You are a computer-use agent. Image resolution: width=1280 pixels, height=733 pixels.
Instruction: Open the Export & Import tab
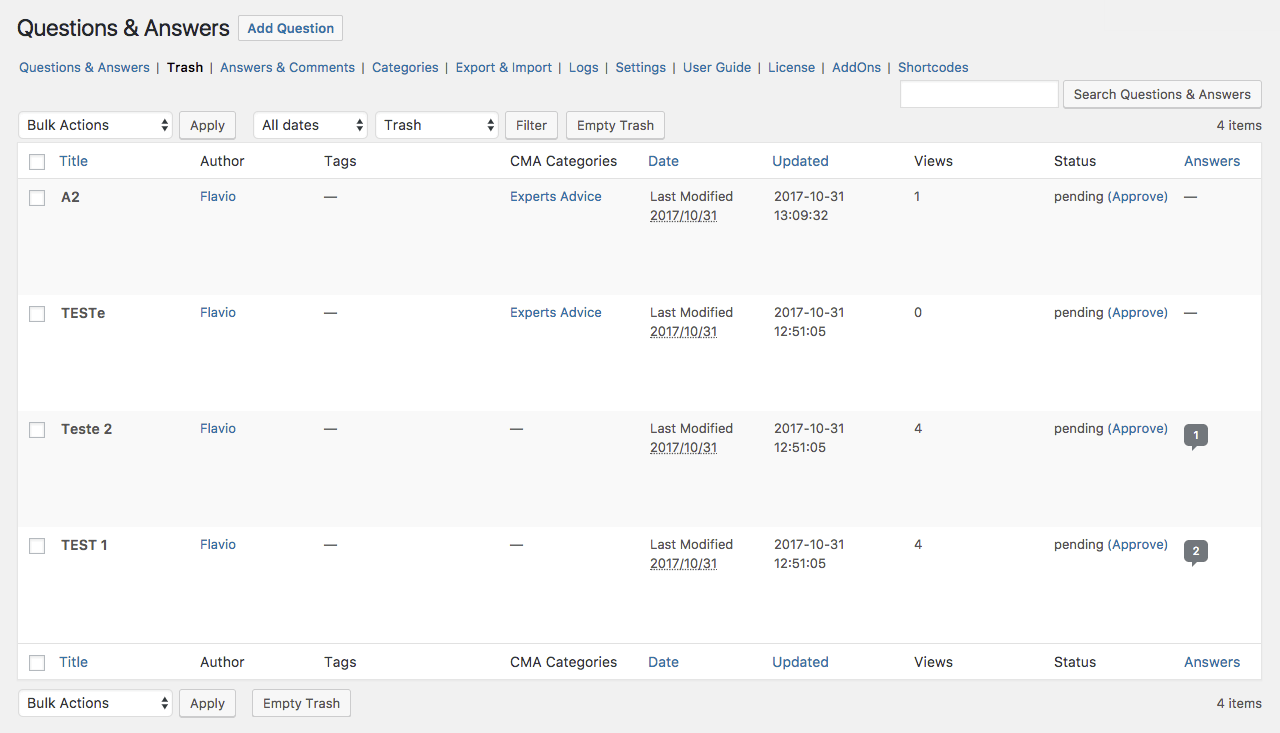tap(503, 68)
